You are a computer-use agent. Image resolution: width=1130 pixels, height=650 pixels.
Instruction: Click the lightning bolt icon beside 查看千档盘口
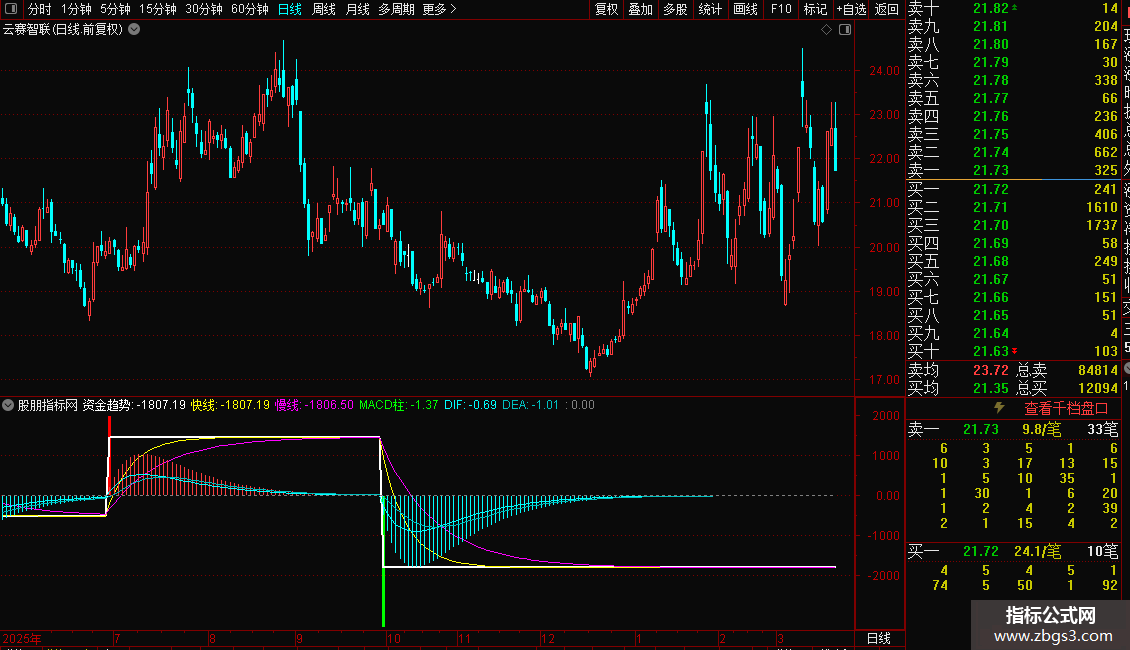tap(998, 408)
